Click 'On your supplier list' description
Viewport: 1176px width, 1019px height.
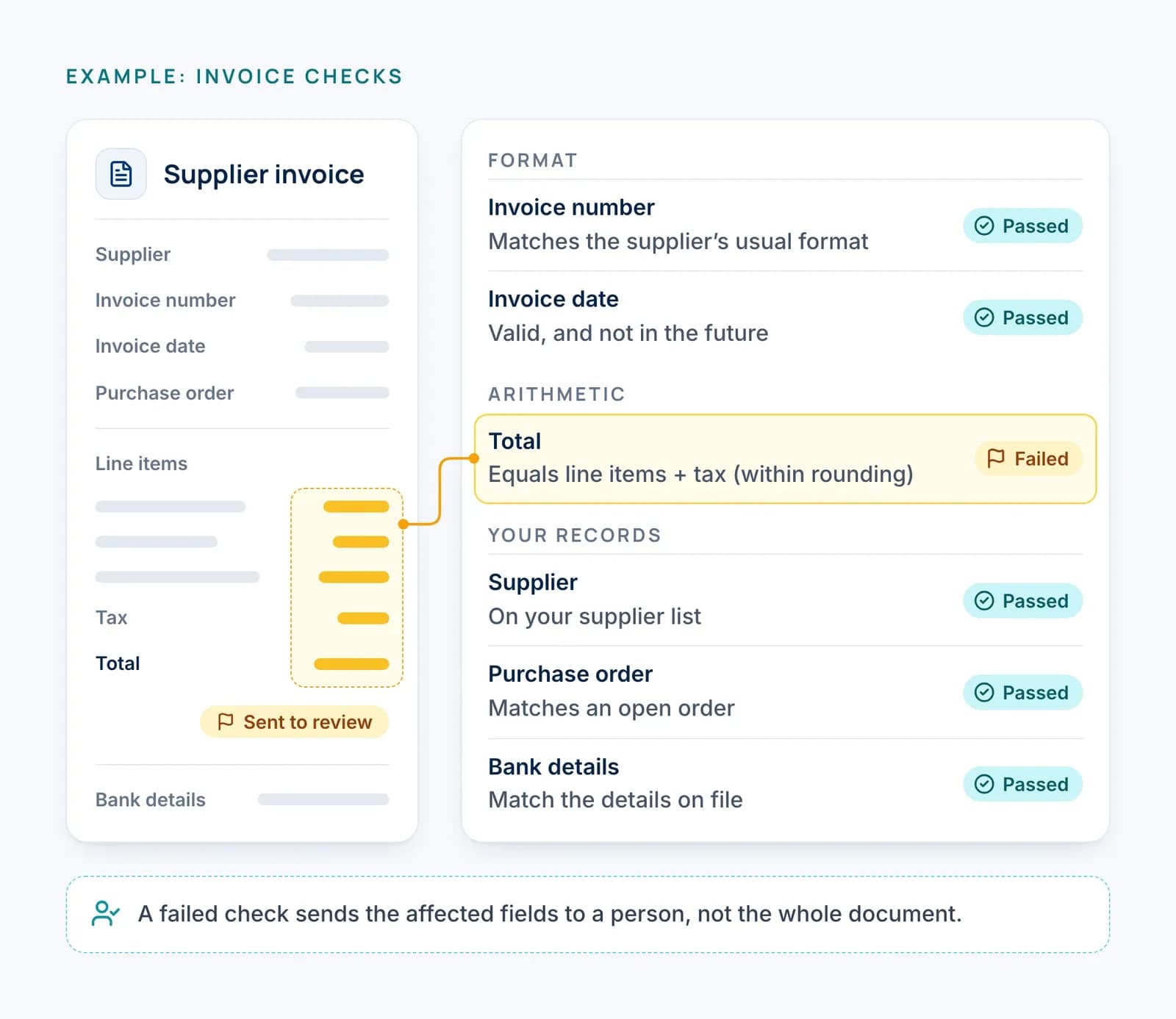tap(595, 616)
